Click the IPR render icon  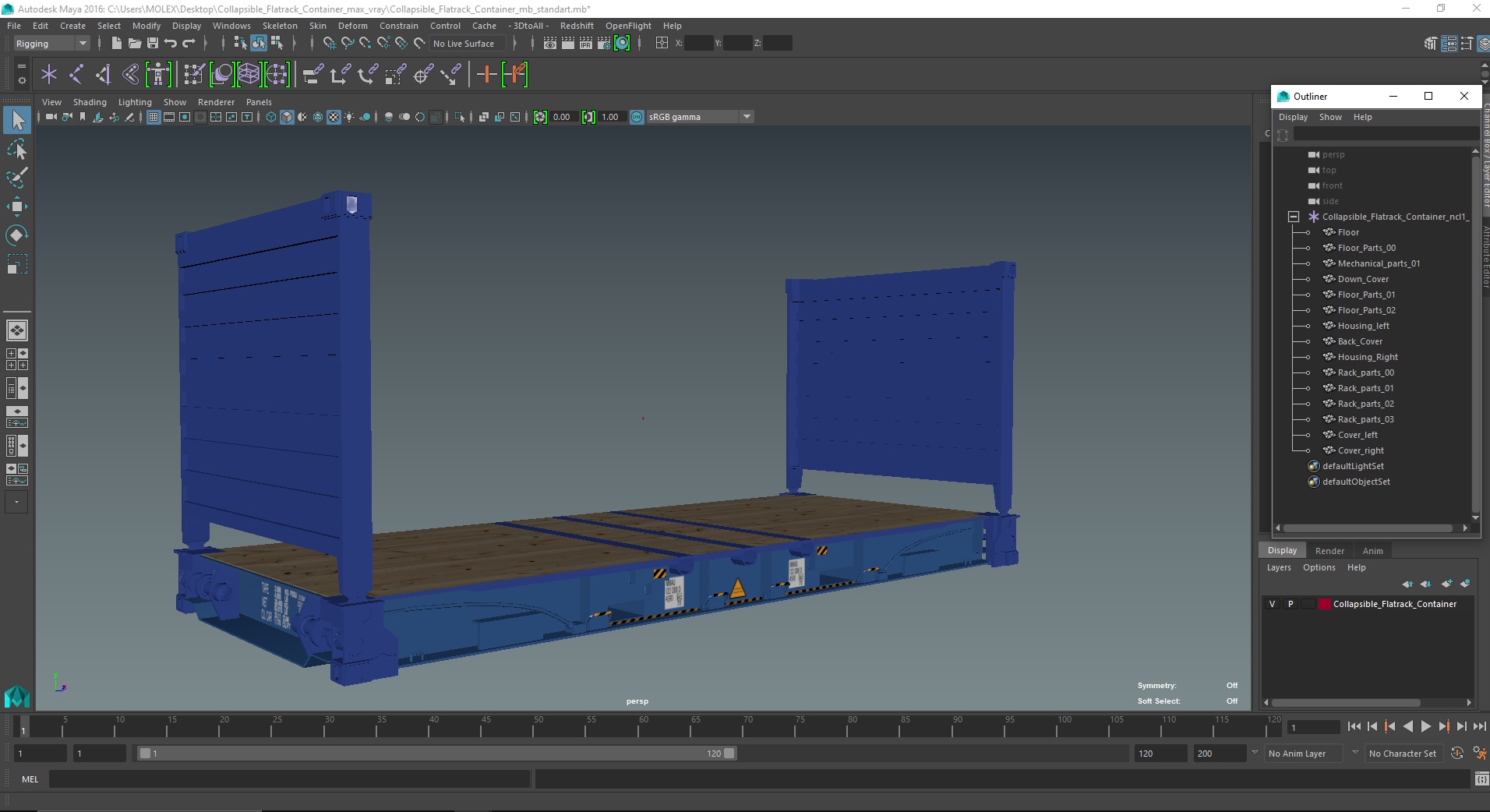coord(586,44)
